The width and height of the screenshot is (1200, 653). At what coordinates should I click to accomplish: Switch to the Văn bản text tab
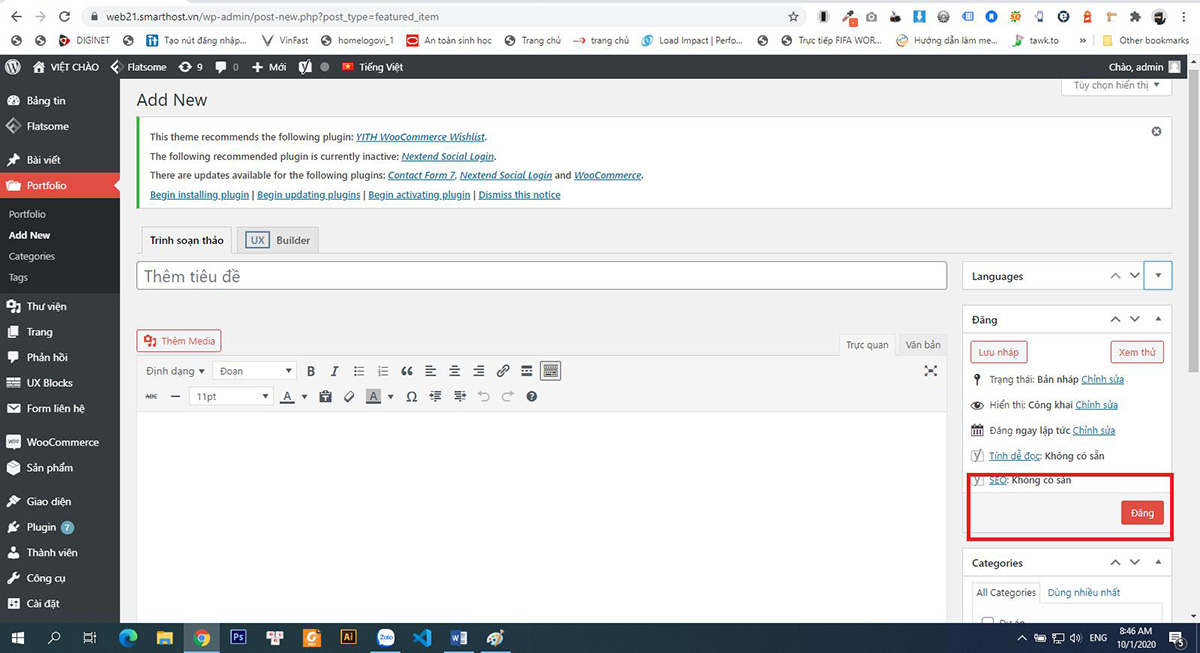(923, 345)
